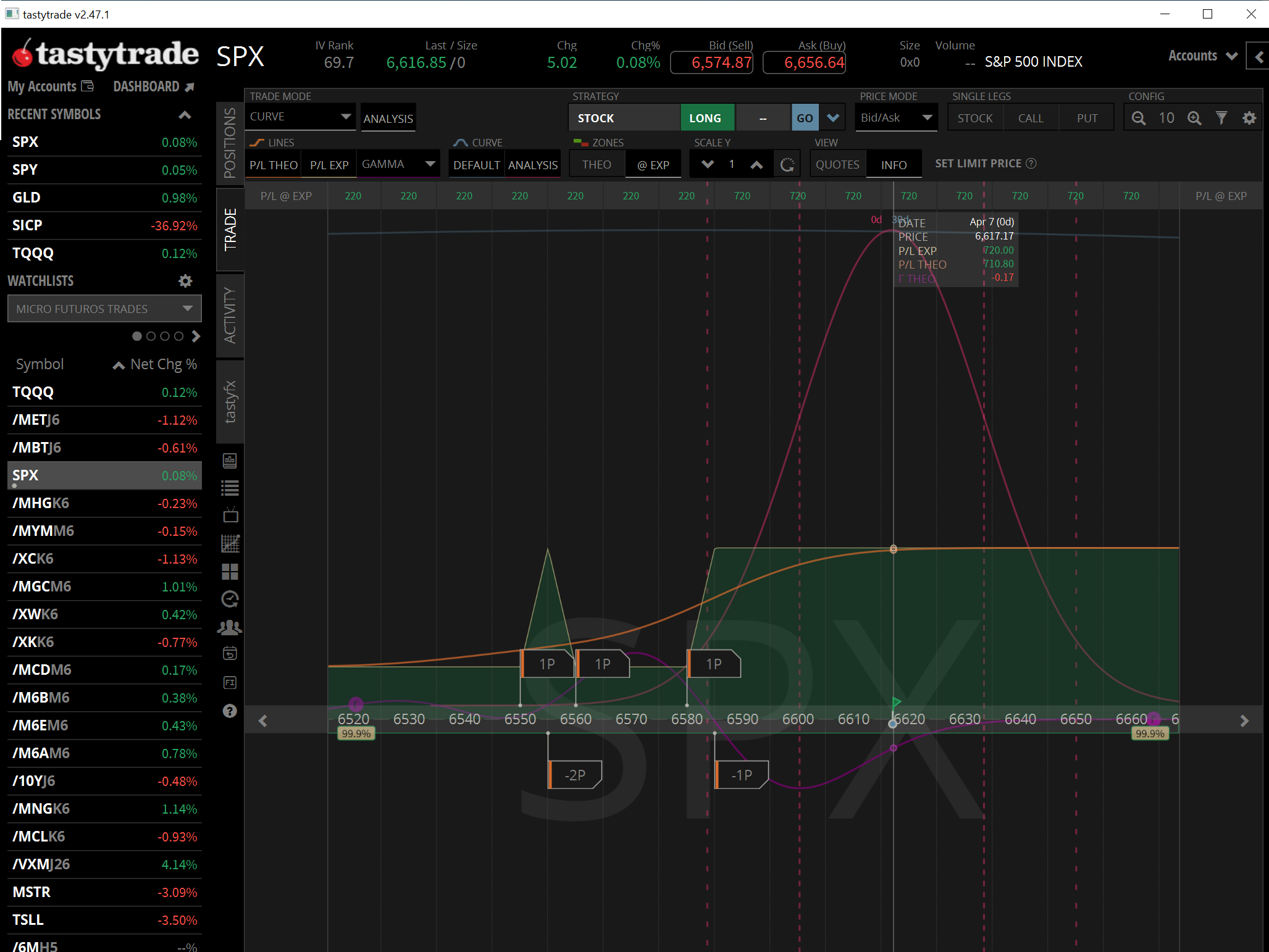Open the follow traders people icon
The image size is (1269, 952).
tap(230, 627)
